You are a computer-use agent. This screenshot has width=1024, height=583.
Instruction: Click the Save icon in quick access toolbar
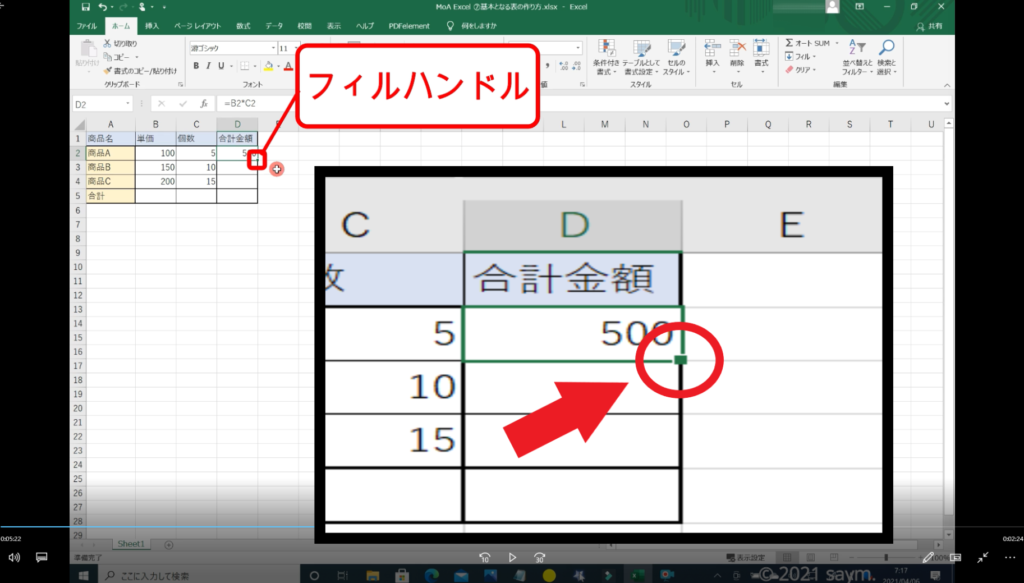click(x=87, y=7)
